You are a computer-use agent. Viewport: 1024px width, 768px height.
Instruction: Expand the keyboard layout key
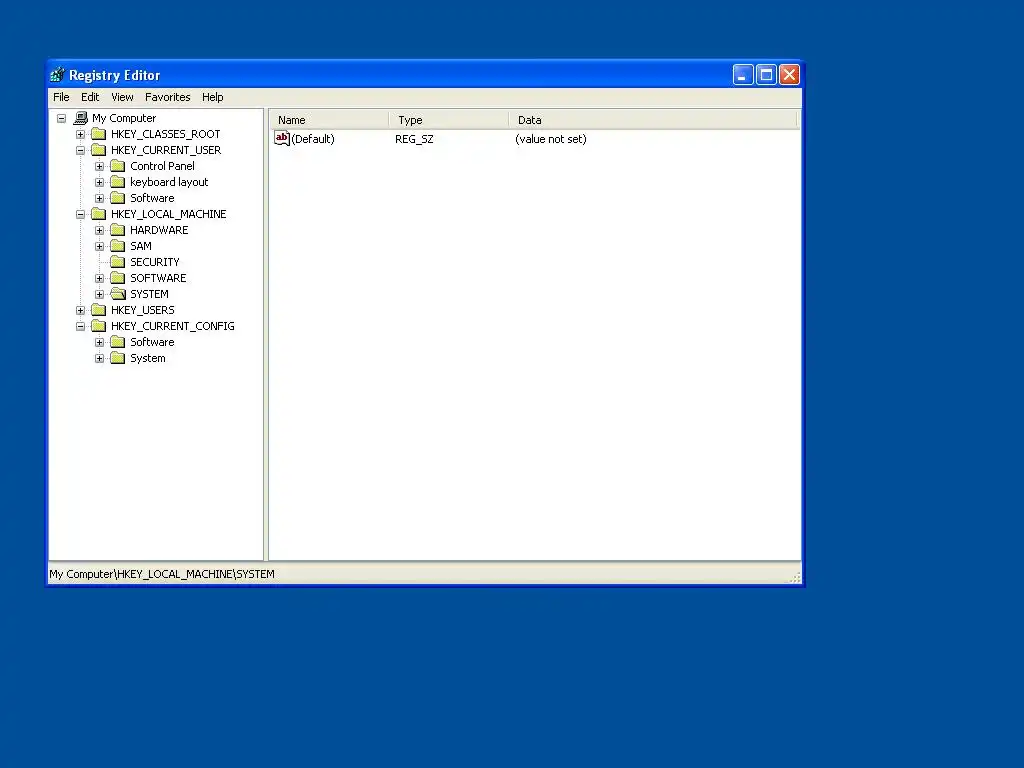(x=99, y=182)
